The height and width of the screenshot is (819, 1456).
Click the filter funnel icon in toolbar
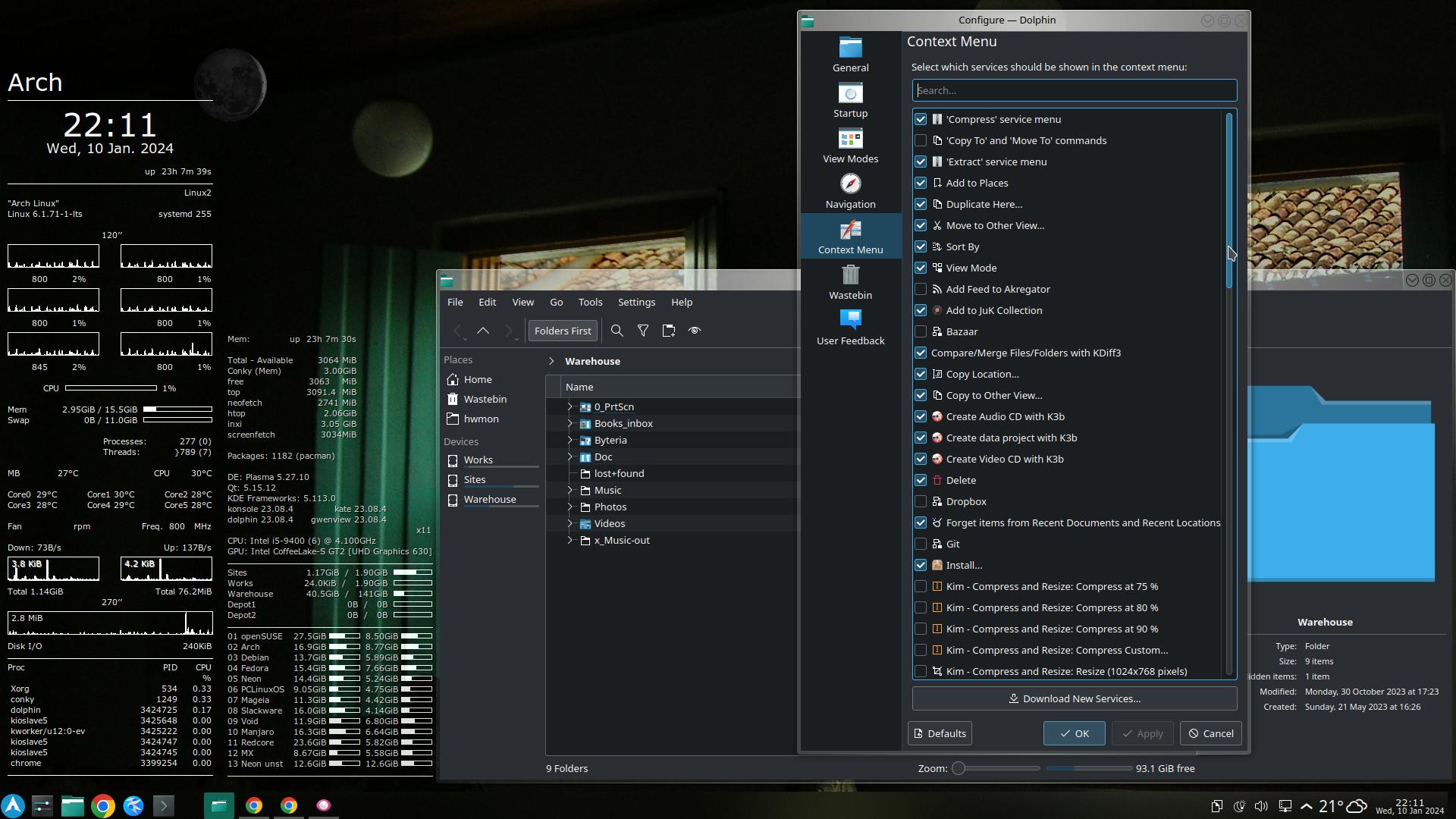tap(643, 331)
